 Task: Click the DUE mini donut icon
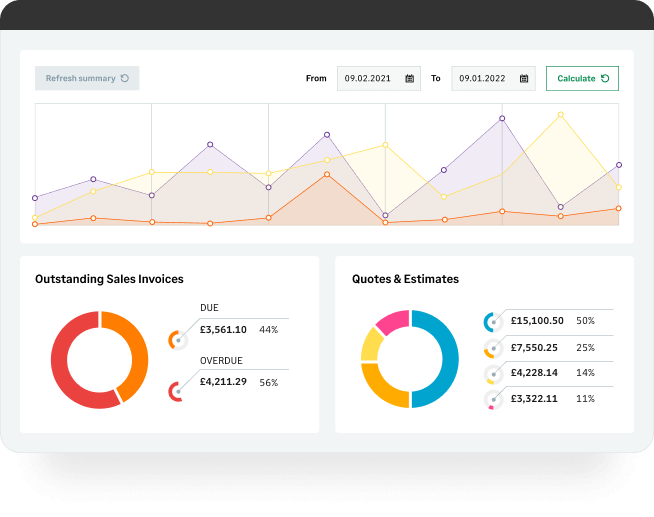click(177, 339)
